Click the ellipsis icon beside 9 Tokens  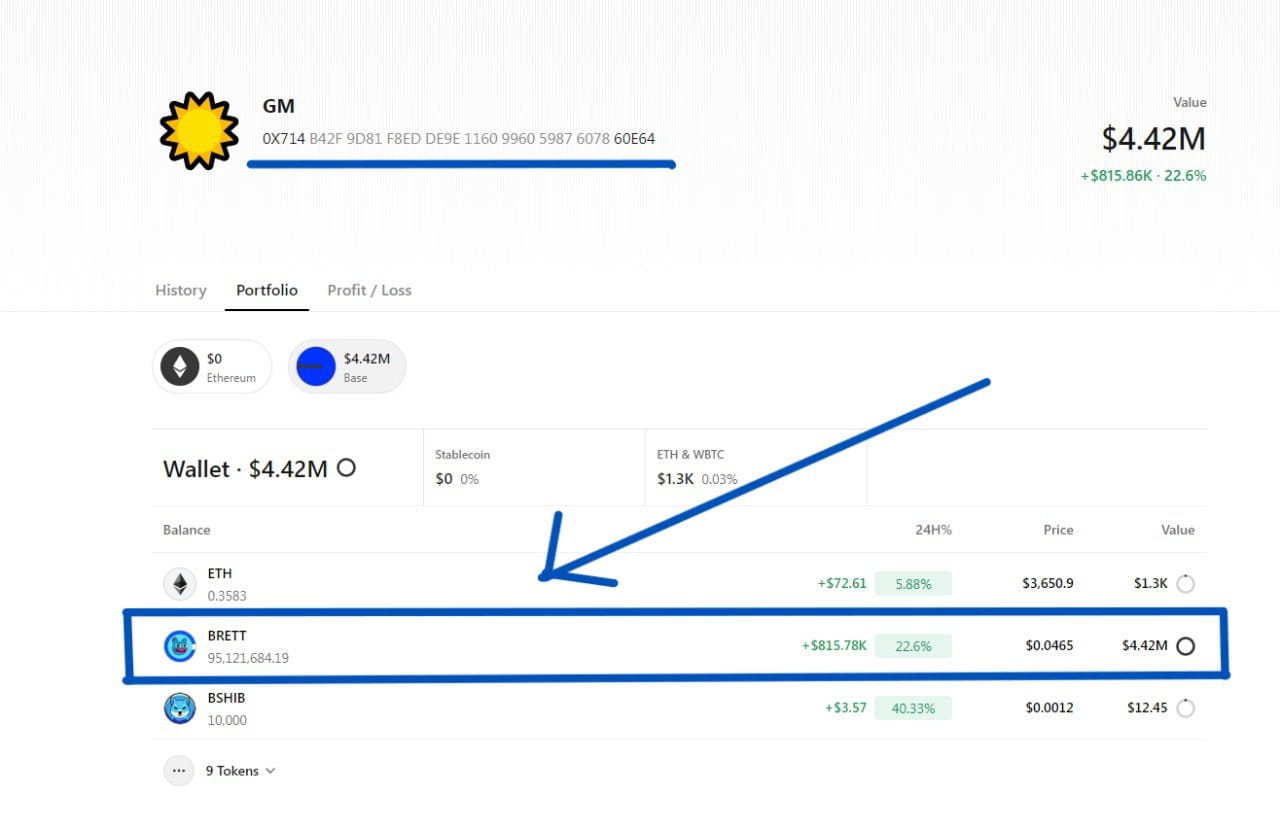(x=178, y=770)
